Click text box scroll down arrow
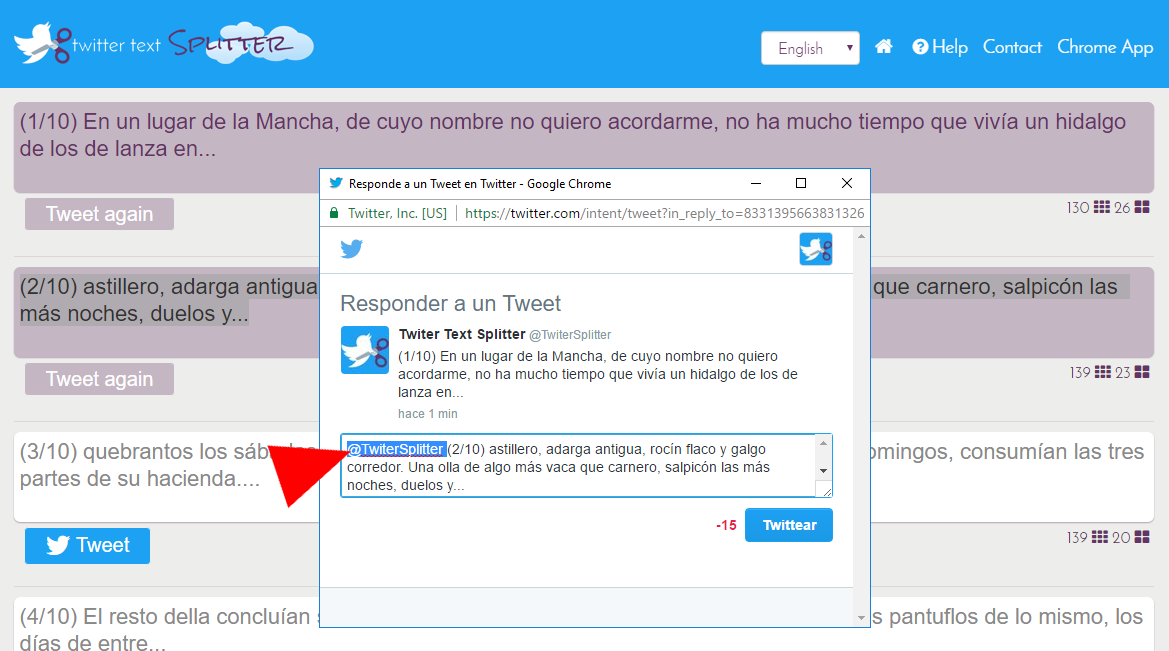This screenshot has height=651, width=1169. (823, 471)
